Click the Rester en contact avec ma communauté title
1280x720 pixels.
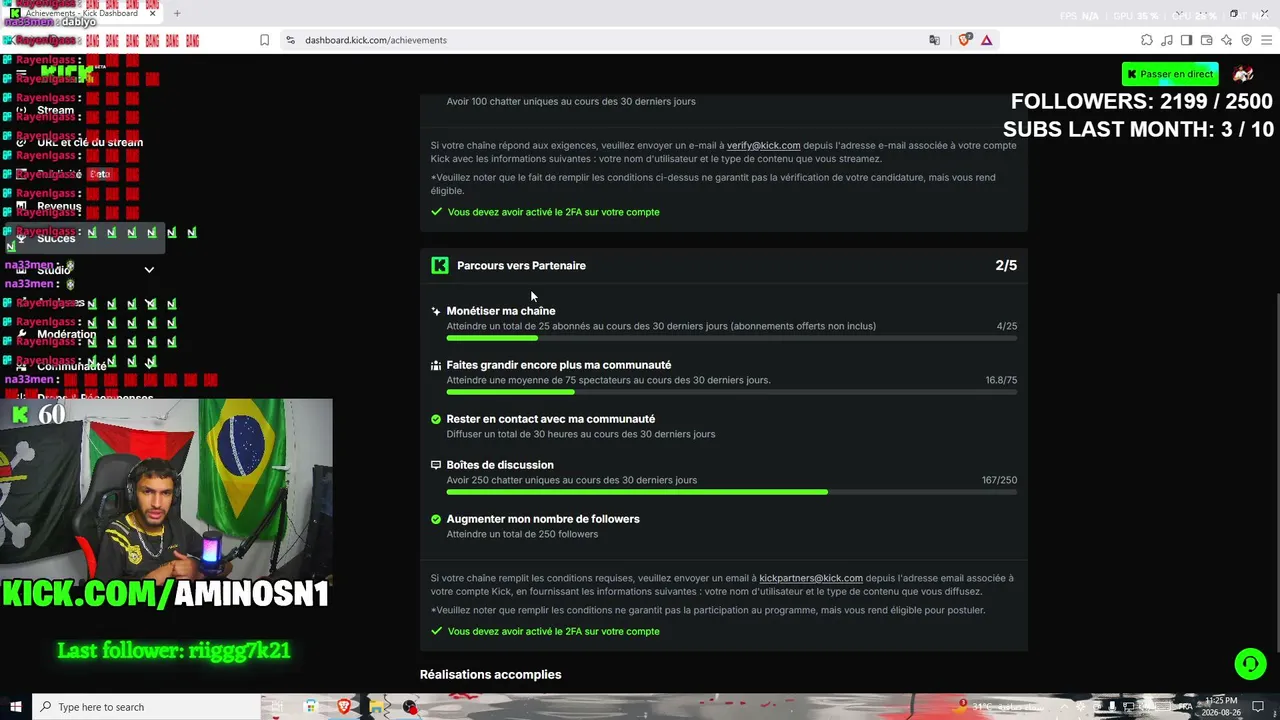click(x=551, y=419)
